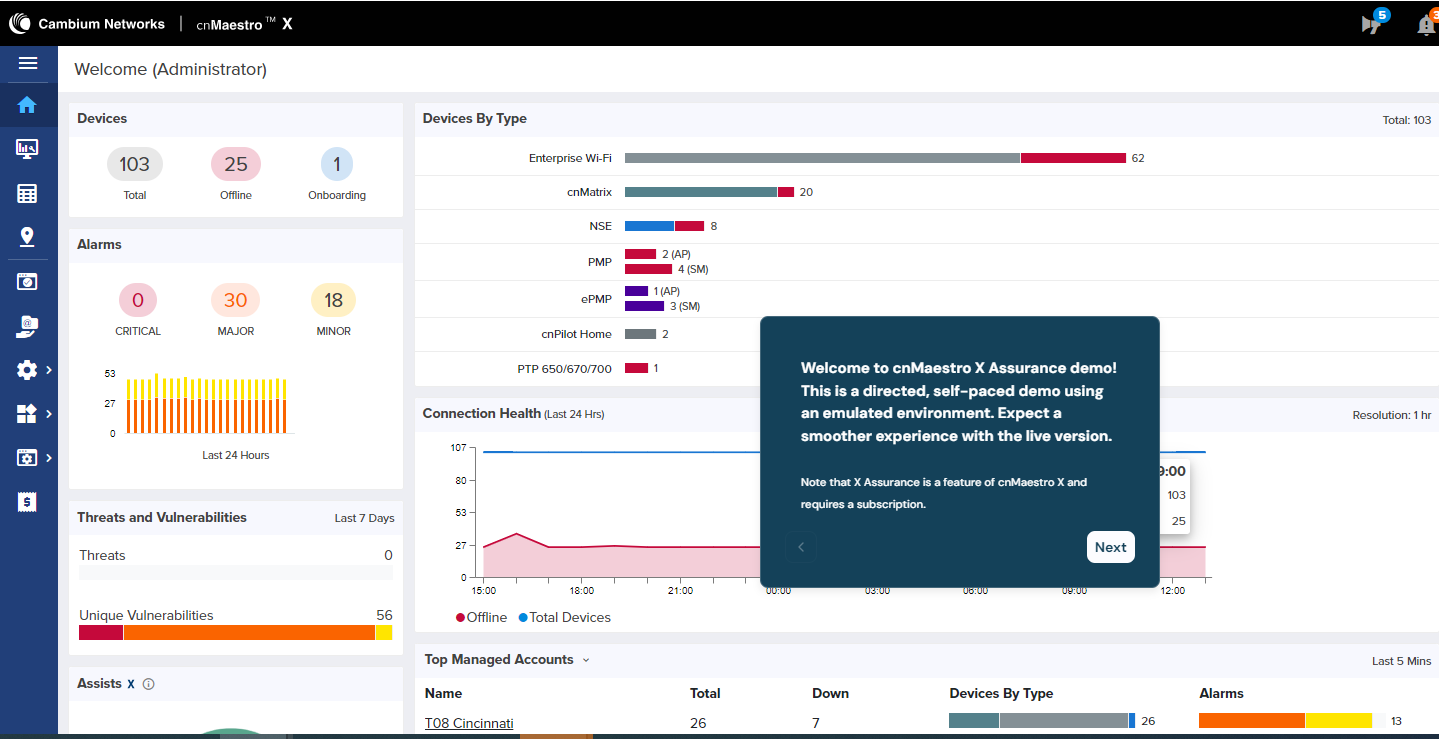Click the Unique Vulnerabilities orange bar segment
This screenshot has width=1439, height=739.
(x=249, y=633)
